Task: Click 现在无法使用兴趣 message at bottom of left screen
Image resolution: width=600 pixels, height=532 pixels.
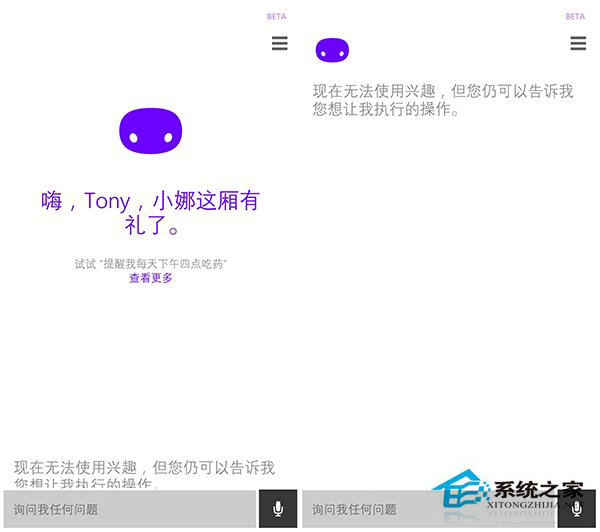Action: (145, 475)
